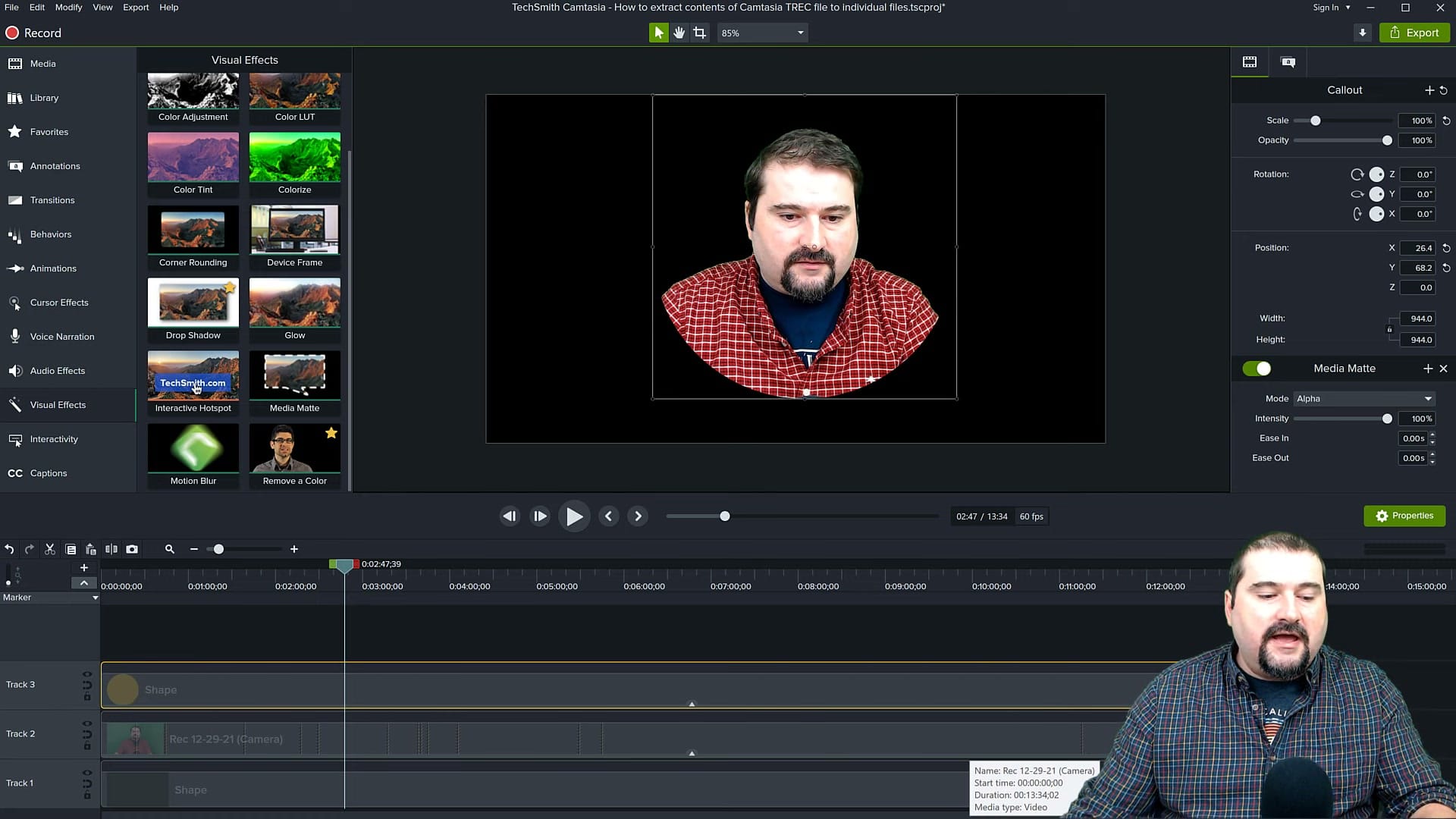
Task: Open Cursor Effects panel
Action: pos(58,302)
